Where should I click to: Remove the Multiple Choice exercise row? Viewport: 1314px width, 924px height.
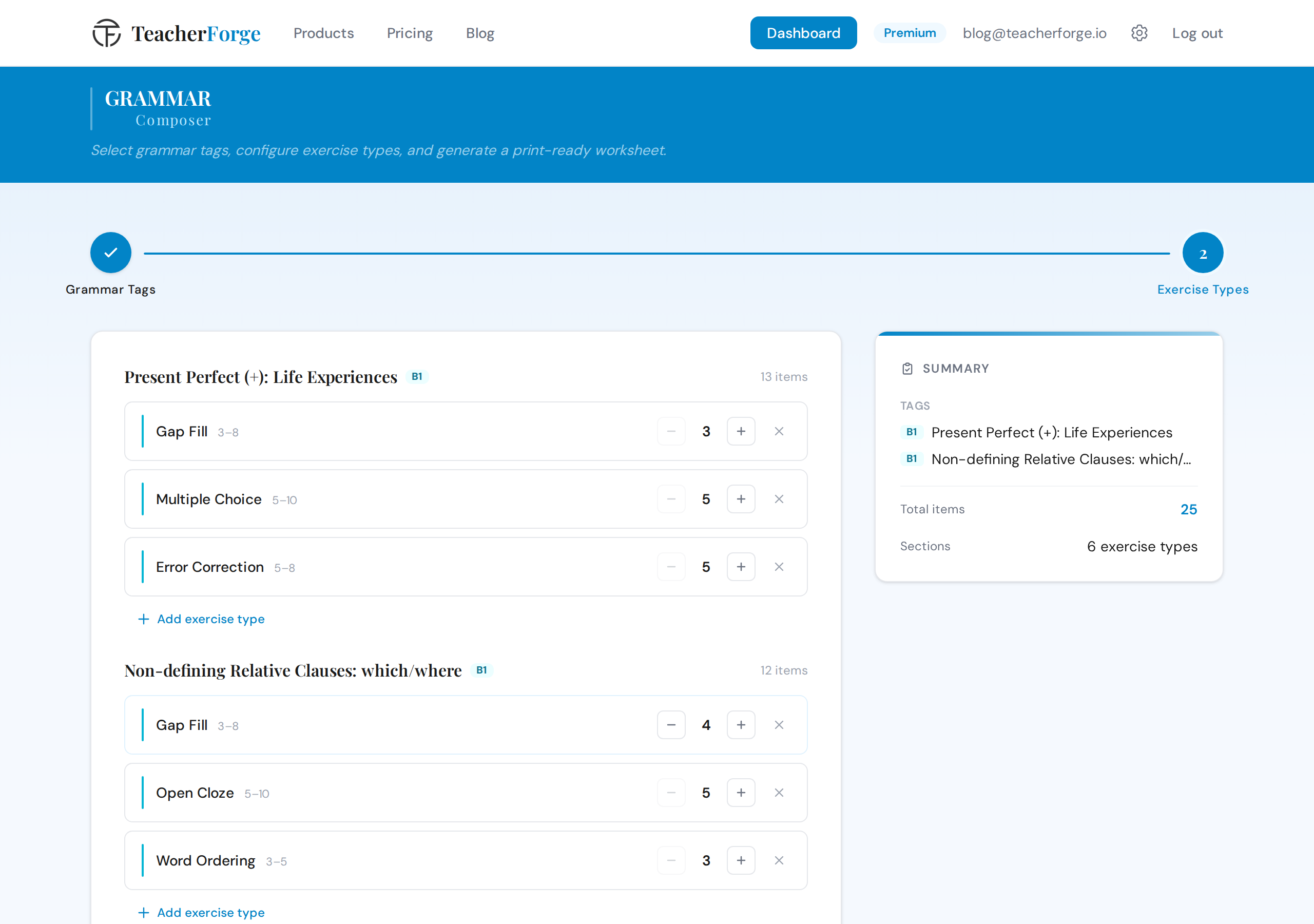(x=779, y=499)
